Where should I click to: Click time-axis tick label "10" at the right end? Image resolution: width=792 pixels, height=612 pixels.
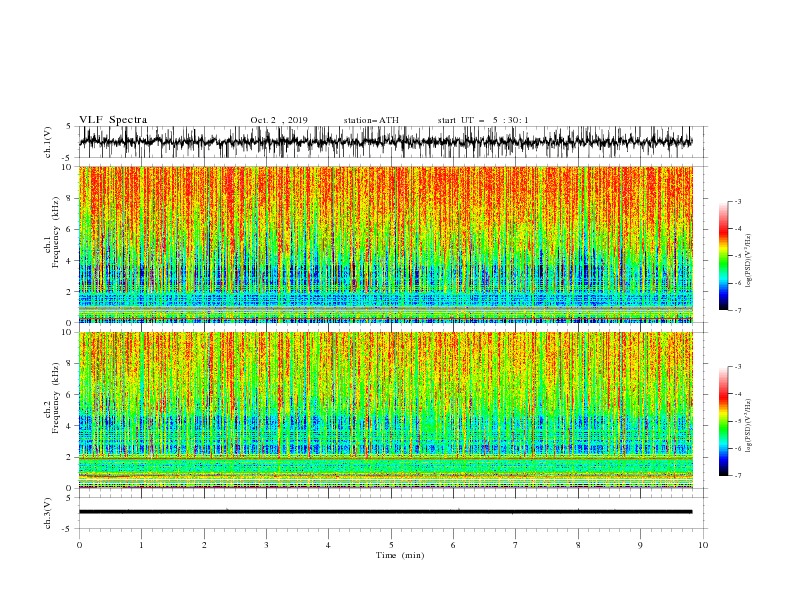pyautogui.click(x=703, y=545)
